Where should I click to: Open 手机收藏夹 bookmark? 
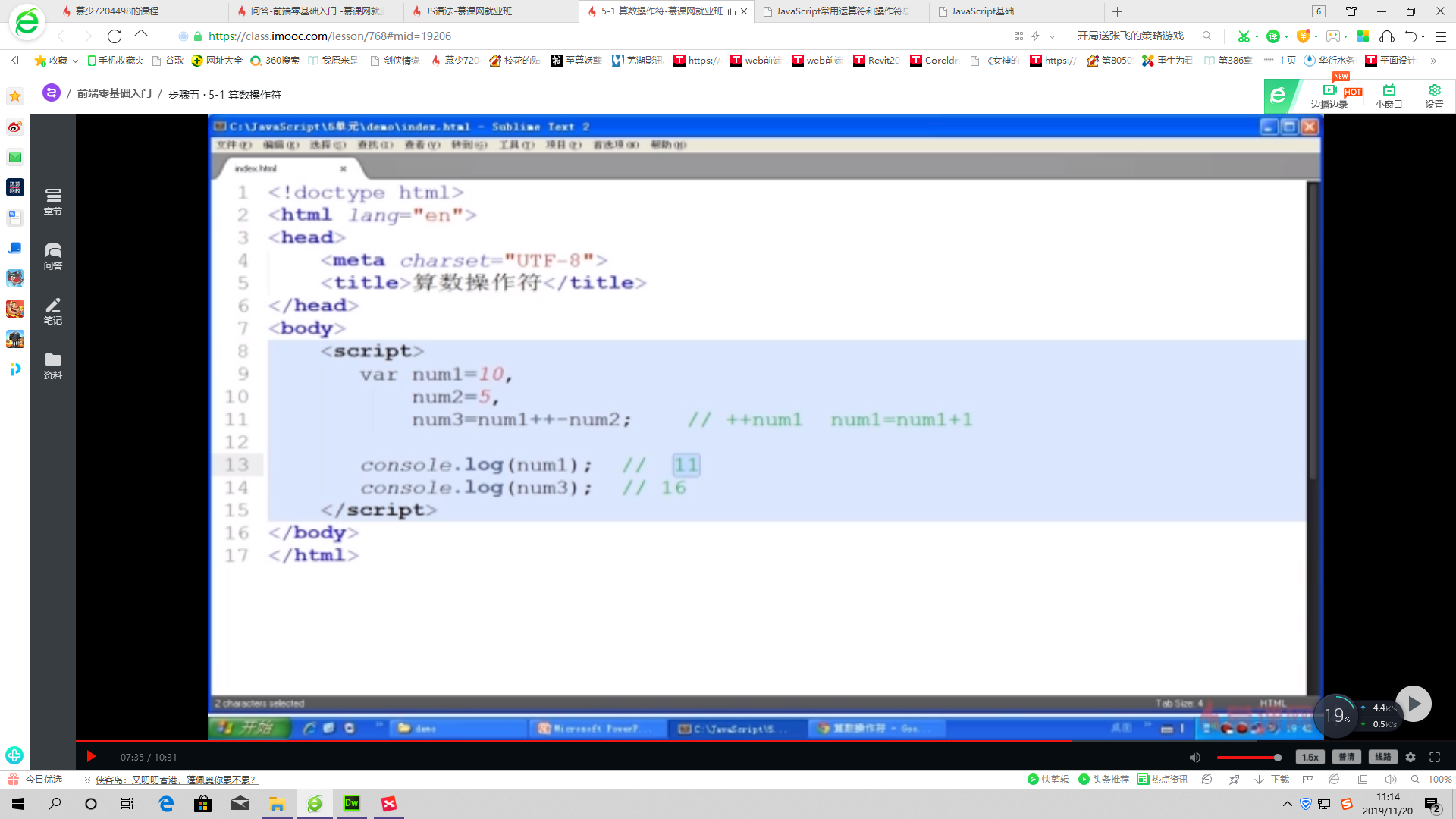click(x=116, y=61)
